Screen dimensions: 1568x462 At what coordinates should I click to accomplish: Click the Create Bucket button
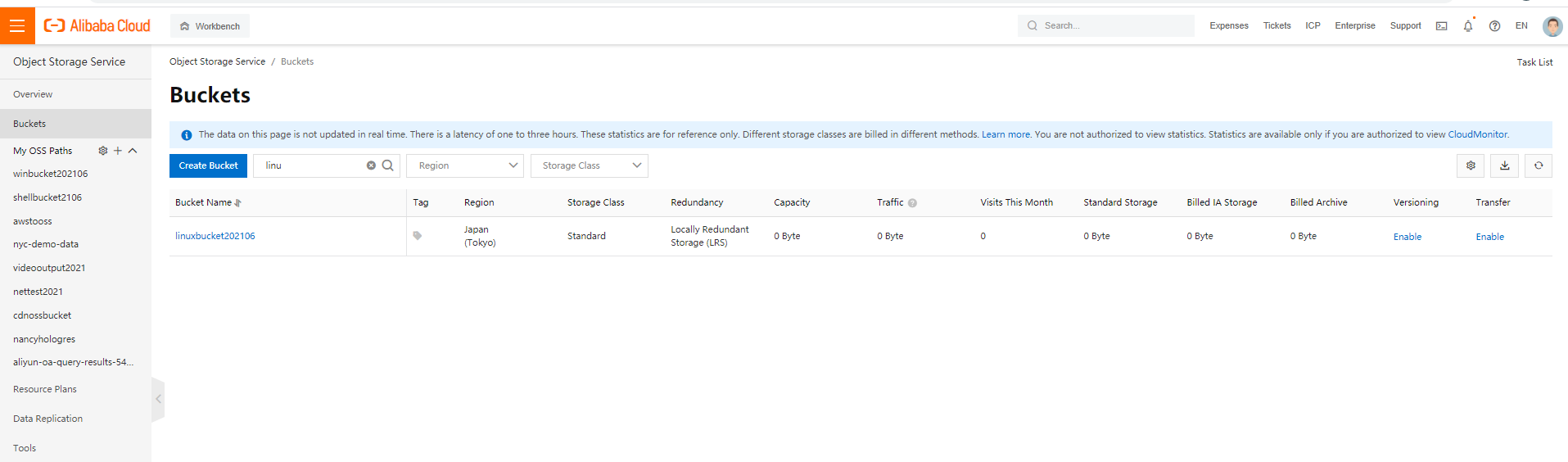point(208,165)
